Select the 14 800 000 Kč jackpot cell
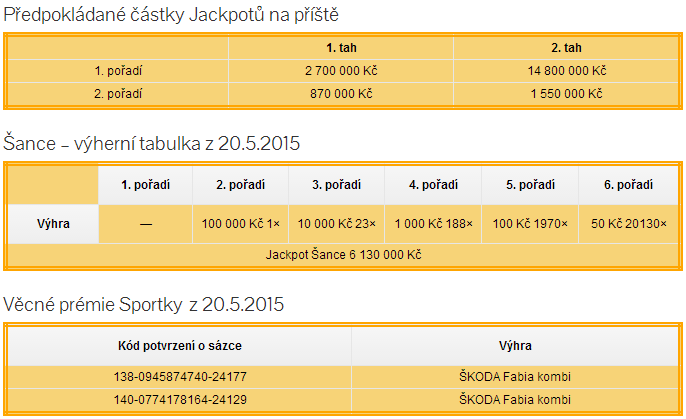 click(x=566, y=71)
